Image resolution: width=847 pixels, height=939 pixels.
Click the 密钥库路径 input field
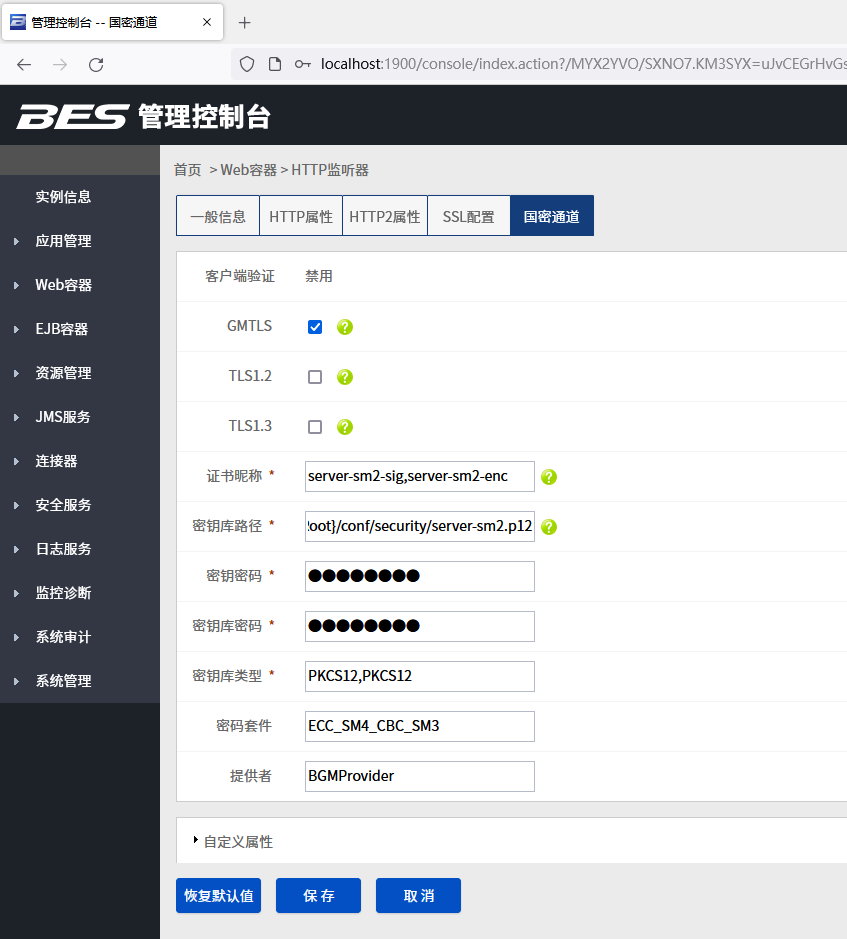[420, 526]
